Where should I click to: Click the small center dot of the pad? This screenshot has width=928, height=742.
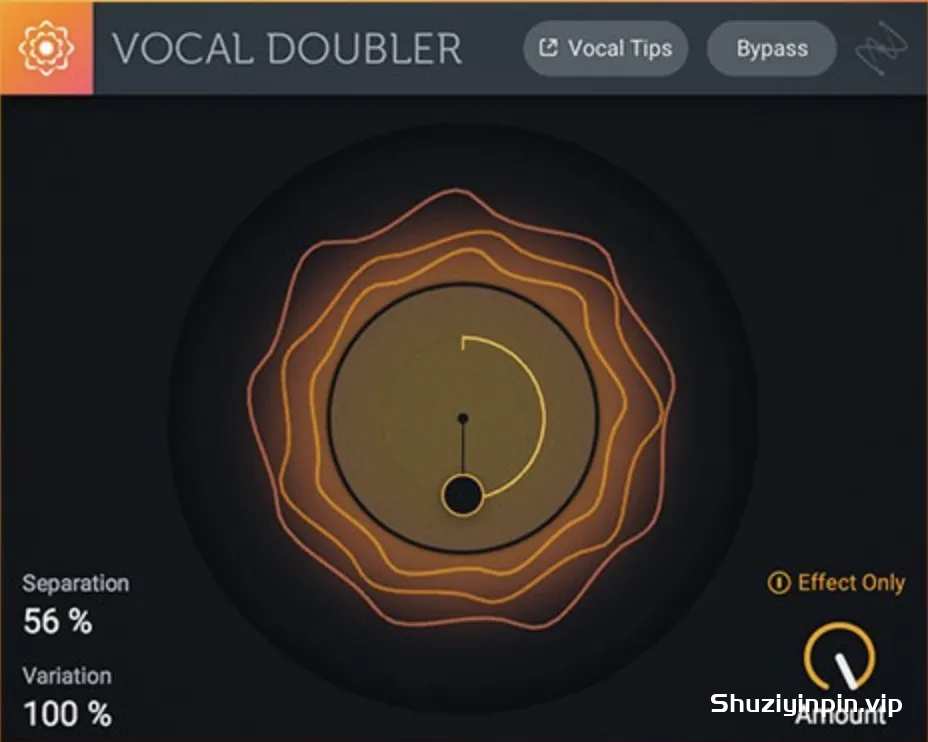point(463,418)
